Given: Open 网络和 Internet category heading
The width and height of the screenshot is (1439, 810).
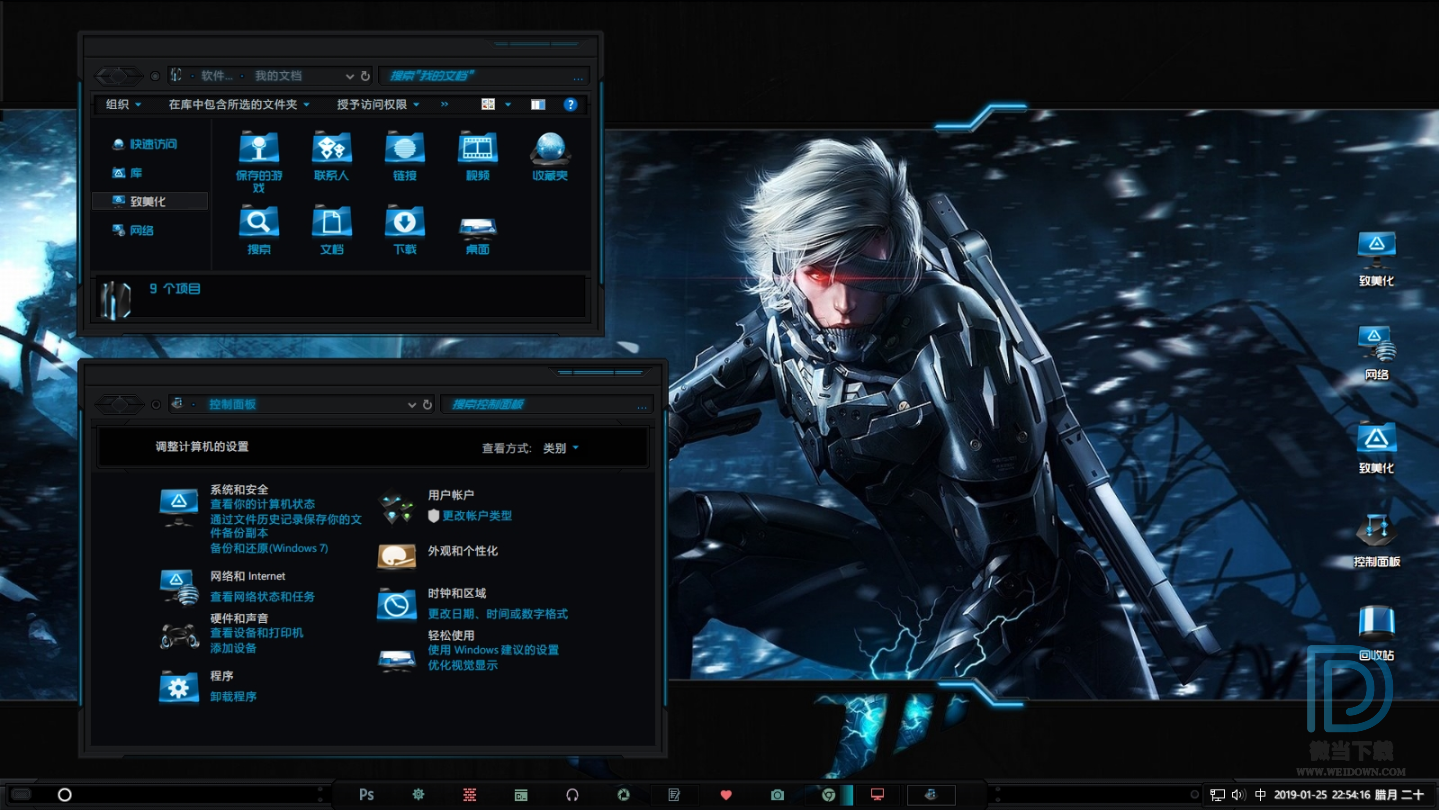Looking at the screenshot, I should (247, 576).
